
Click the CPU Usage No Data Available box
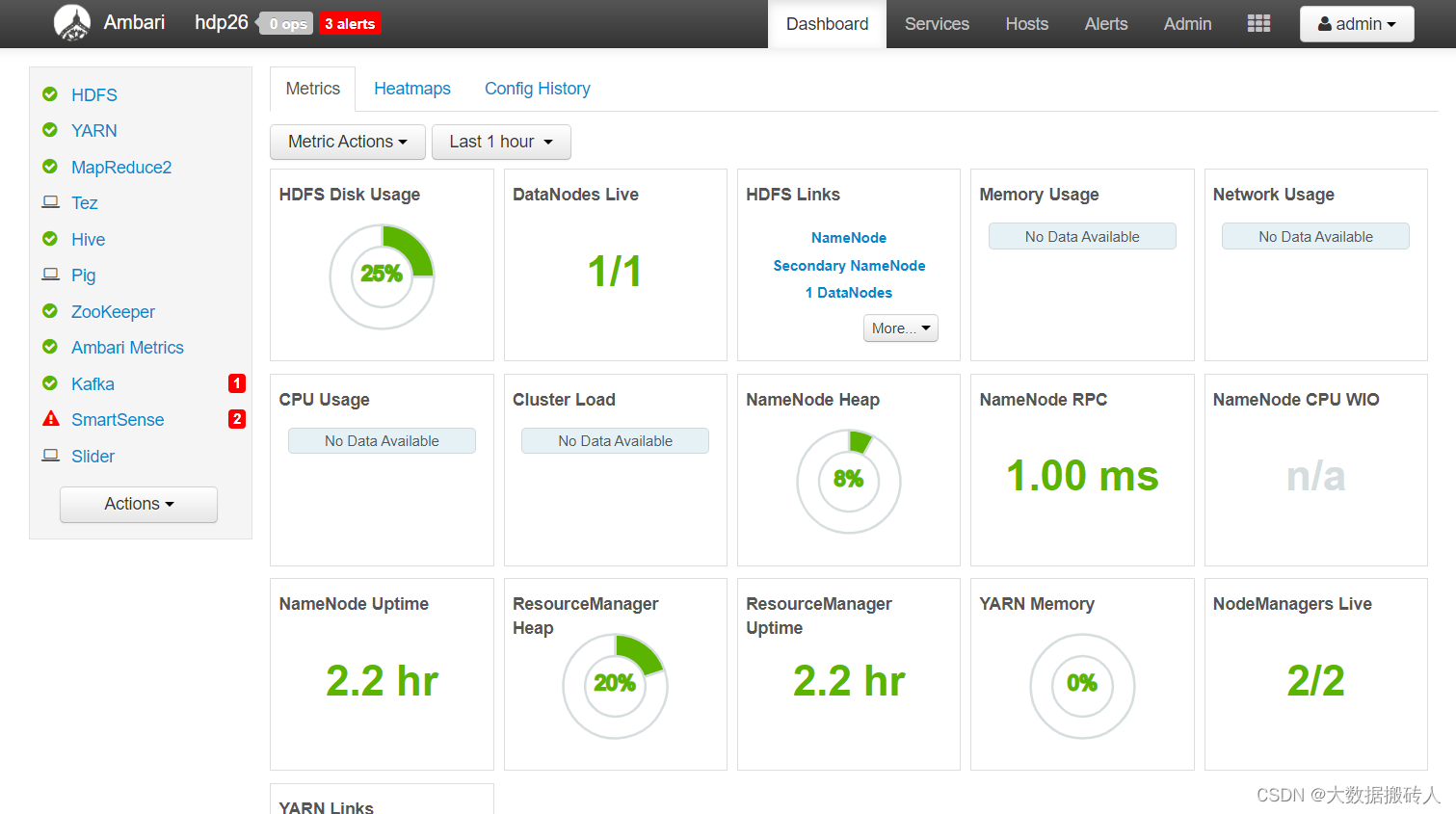coord(382,441)
